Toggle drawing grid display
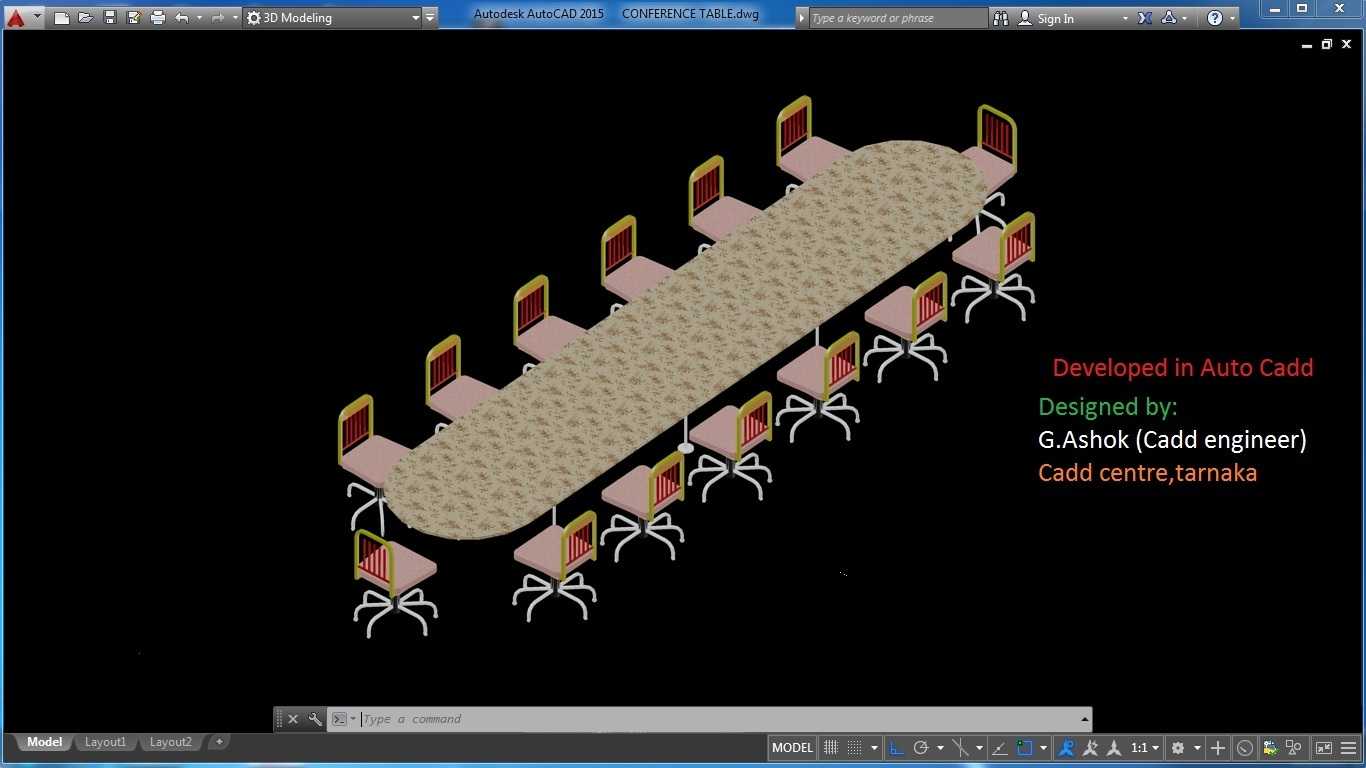 coord(831,747)
